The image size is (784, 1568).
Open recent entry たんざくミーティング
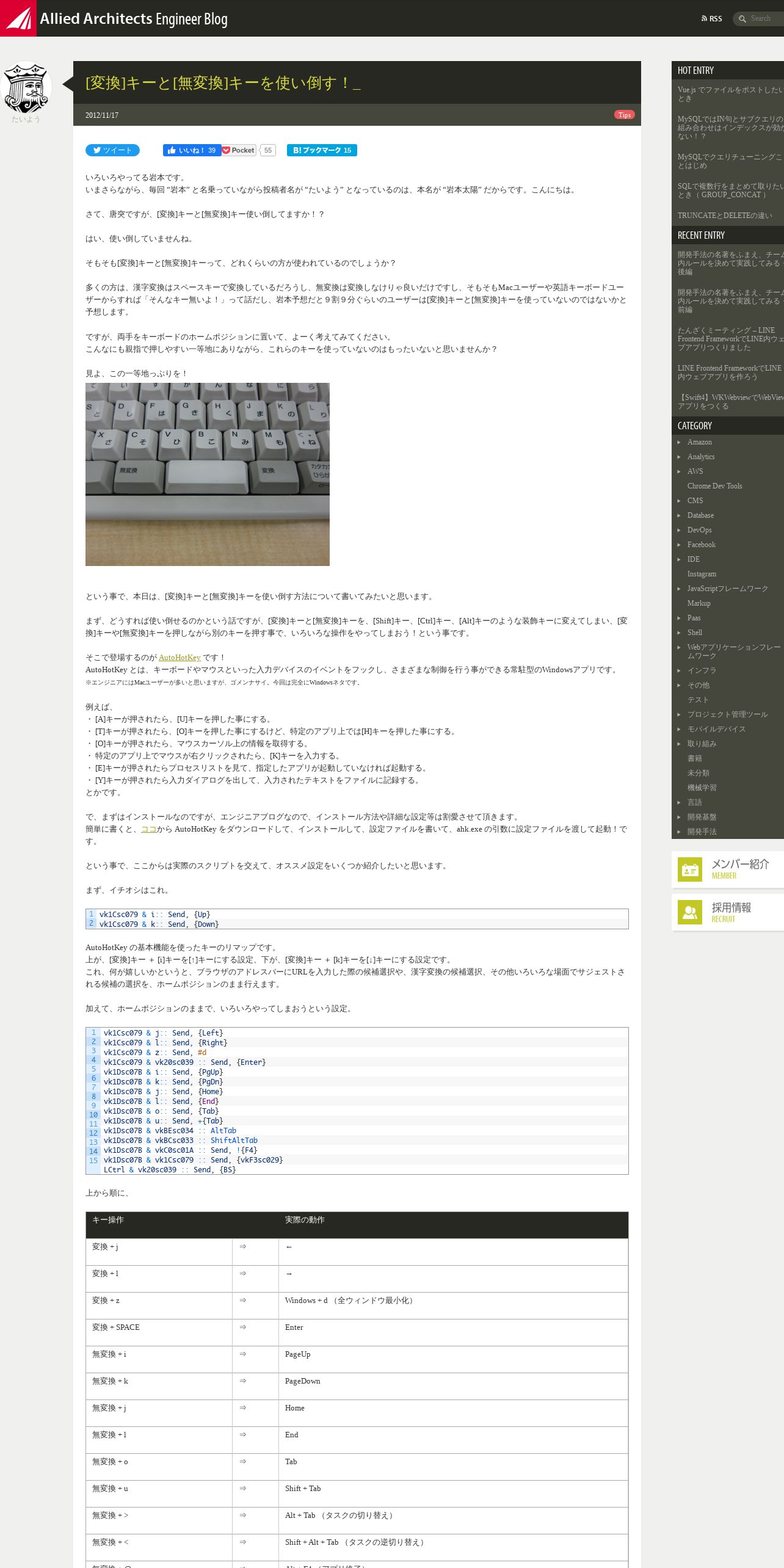[x=730, y=339]
